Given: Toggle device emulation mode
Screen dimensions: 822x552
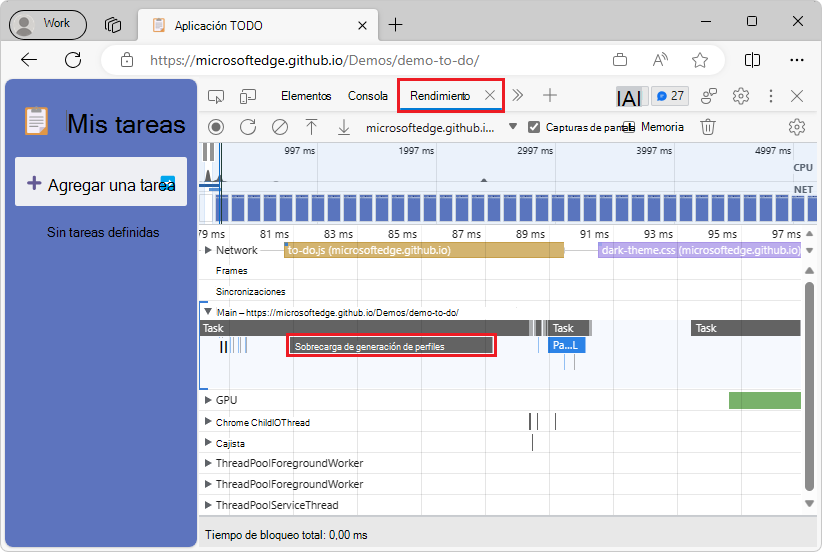Looking at the screenshot, I should point(247,96).
